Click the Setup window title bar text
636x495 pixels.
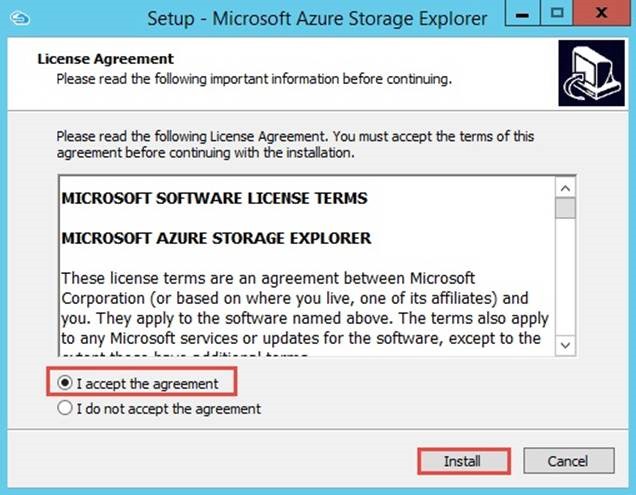point(317,19)
